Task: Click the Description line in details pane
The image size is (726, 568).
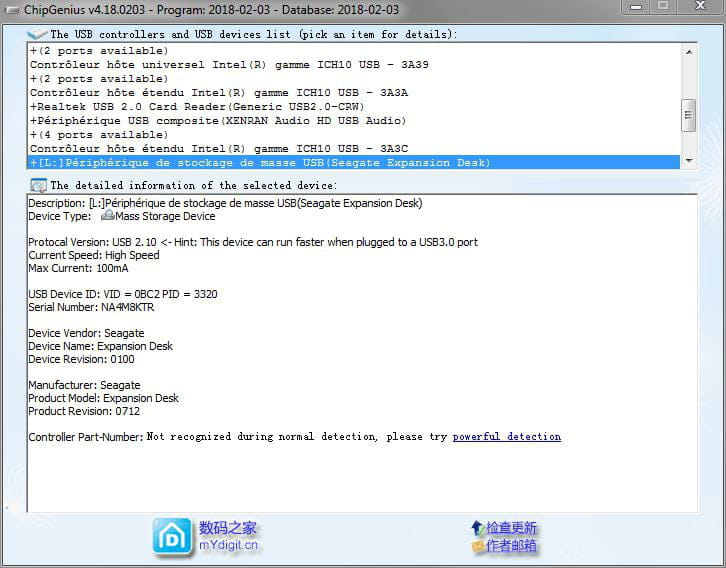Action: pos(225,203)
